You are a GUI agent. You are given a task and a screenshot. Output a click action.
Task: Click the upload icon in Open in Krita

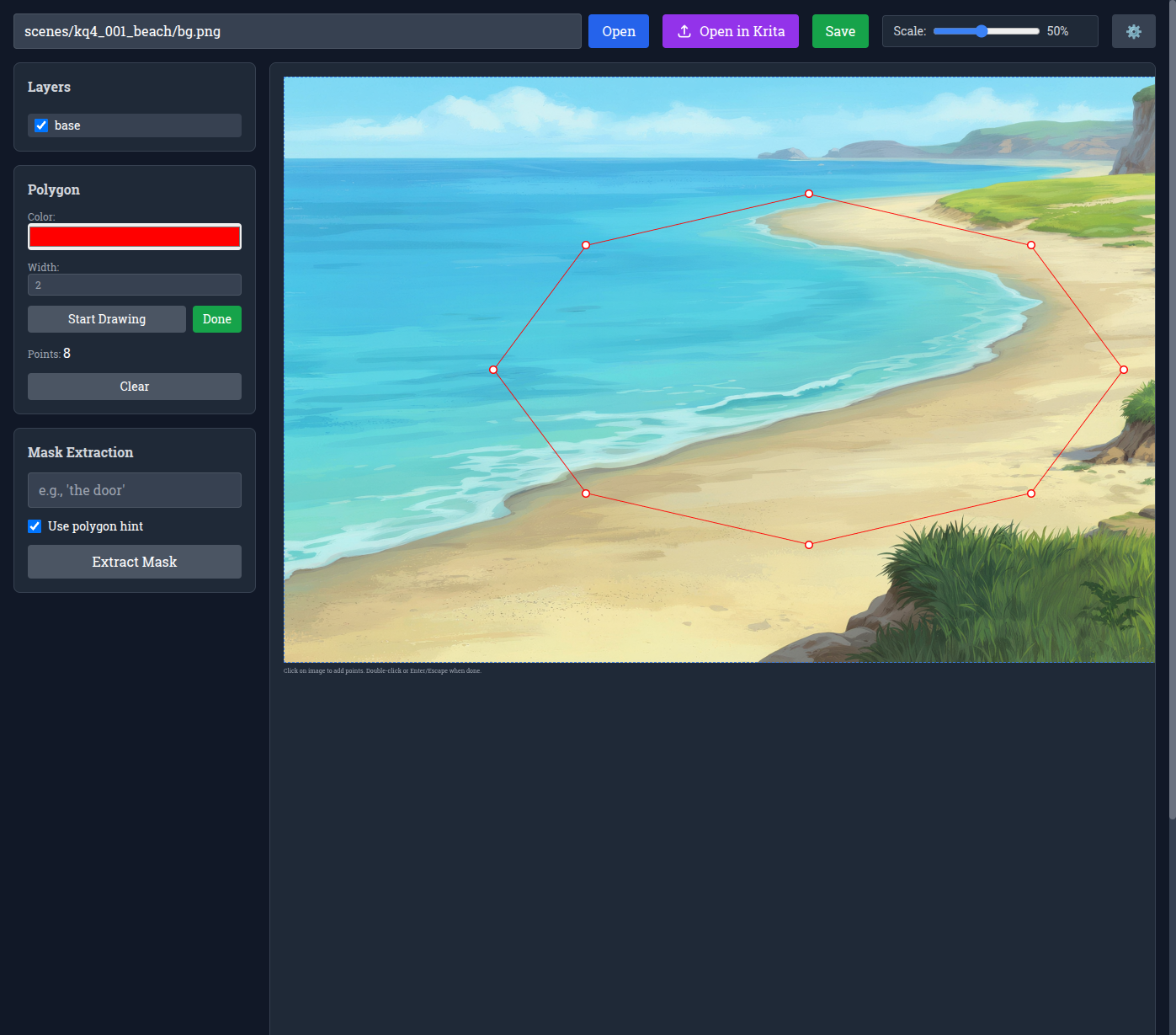click(x=684, y=31)
